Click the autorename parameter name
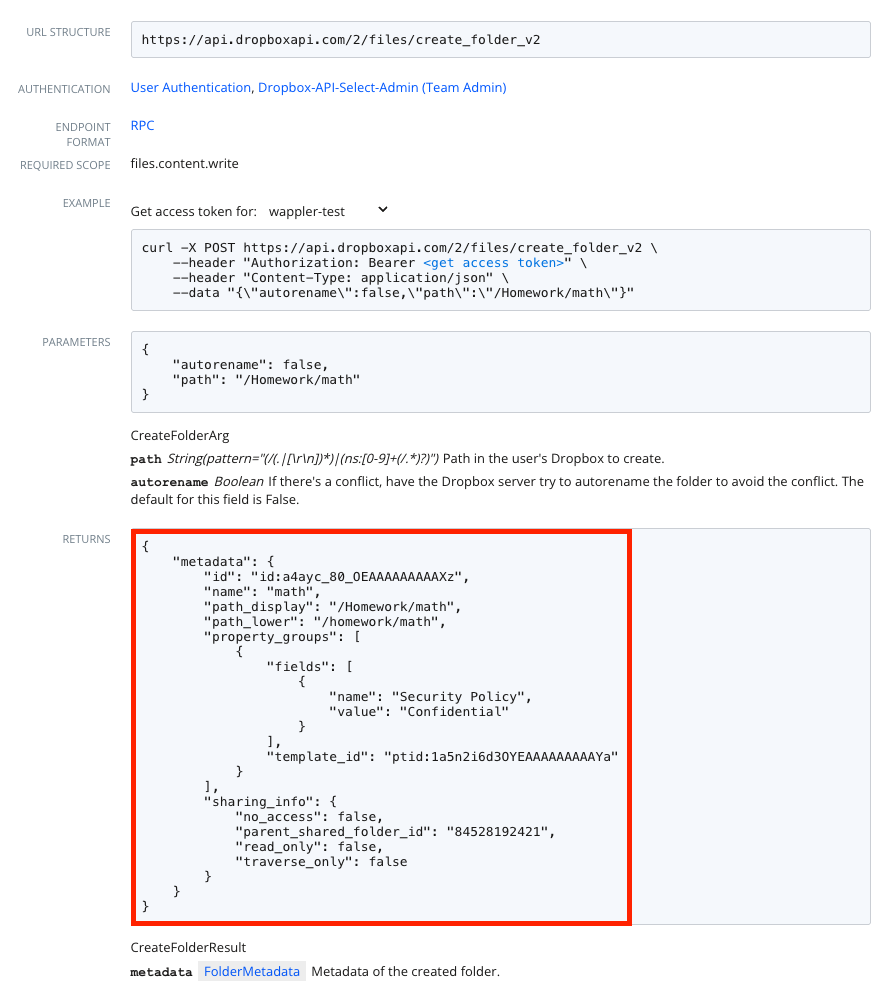The width and height of the screenshot is (876, 993). coord(169,482)
